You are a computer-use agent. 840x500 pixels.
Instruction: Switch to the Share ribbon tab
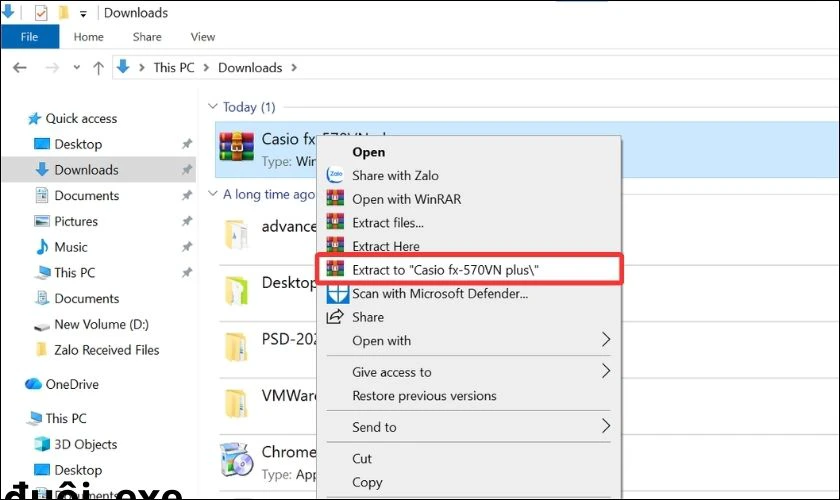[x=147, y=37]
